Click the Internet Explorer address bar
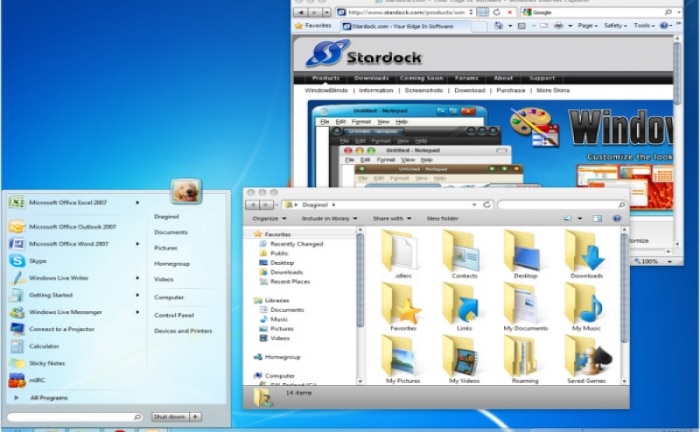The image size is (700, 432). pos(404,12)
